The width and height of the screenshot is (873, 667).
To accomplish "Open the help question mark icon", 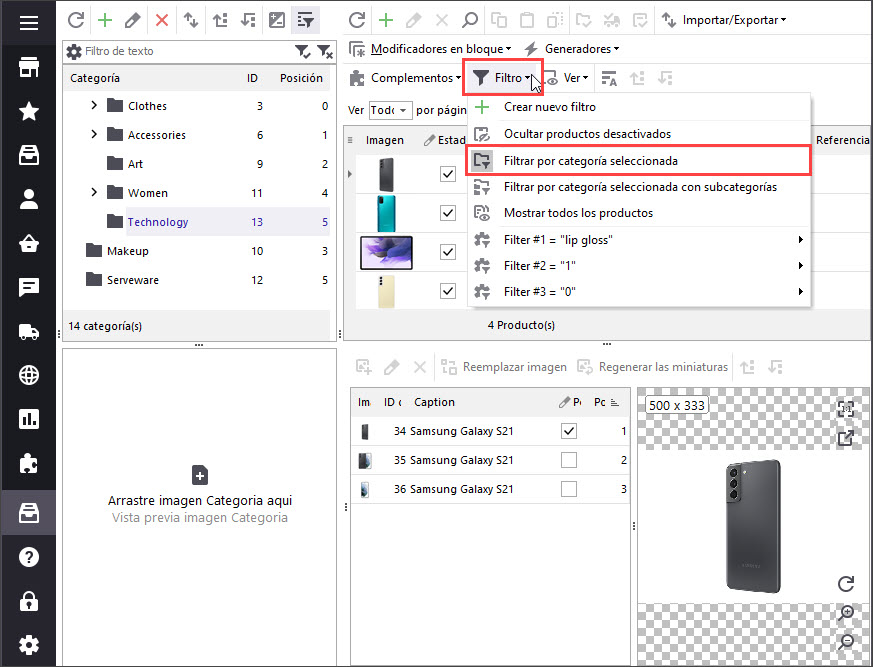I will pos(28,557).
